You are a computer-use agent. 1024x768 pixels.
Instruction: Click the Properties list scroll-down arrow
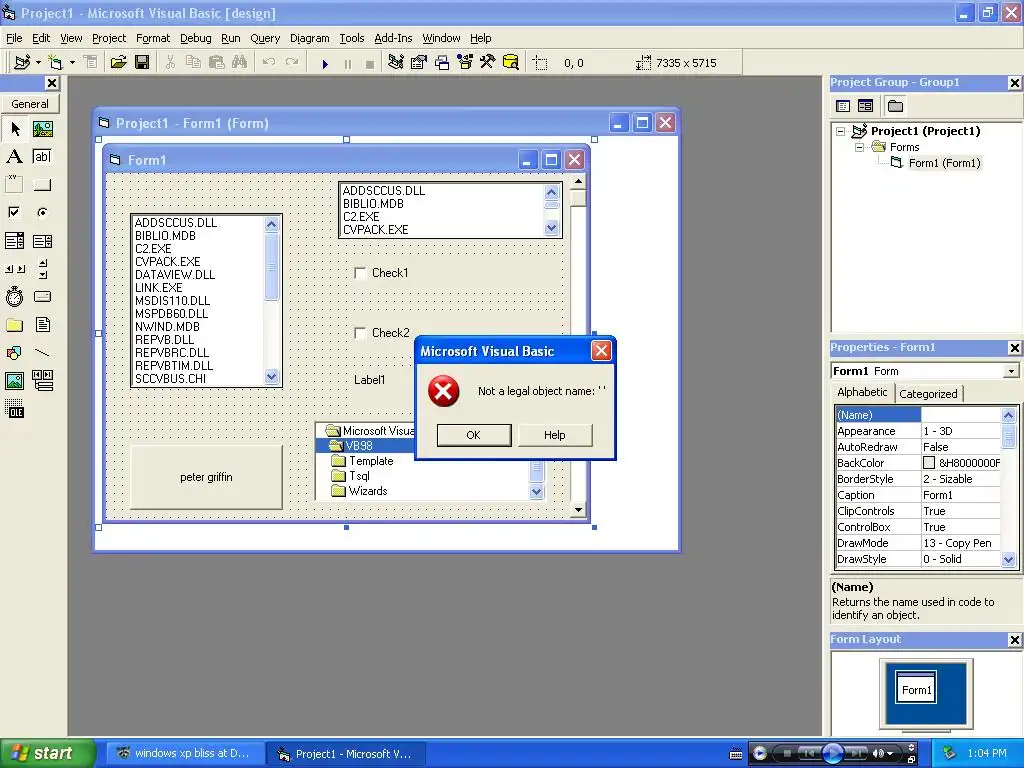[1008, 560]
